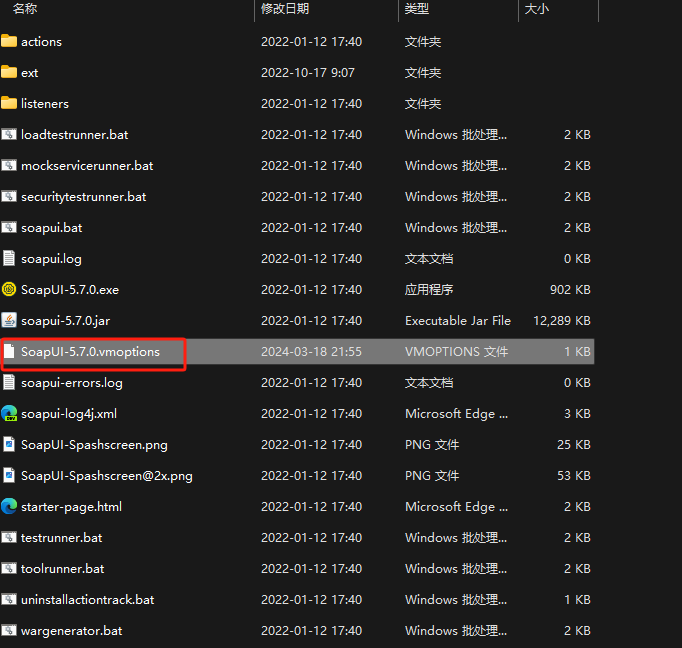
Task: Sort files by the 修改日期 column header
Action: click(285, 8)
